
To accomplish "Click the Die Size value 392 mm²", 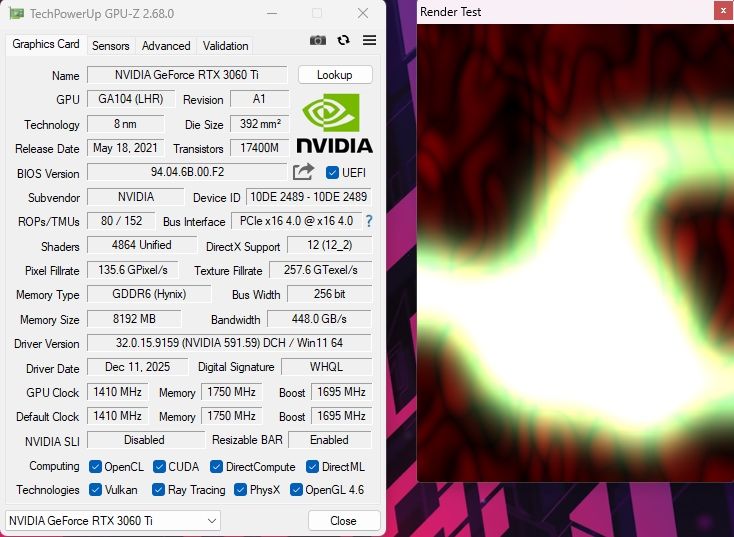I will tap(259, 124).
